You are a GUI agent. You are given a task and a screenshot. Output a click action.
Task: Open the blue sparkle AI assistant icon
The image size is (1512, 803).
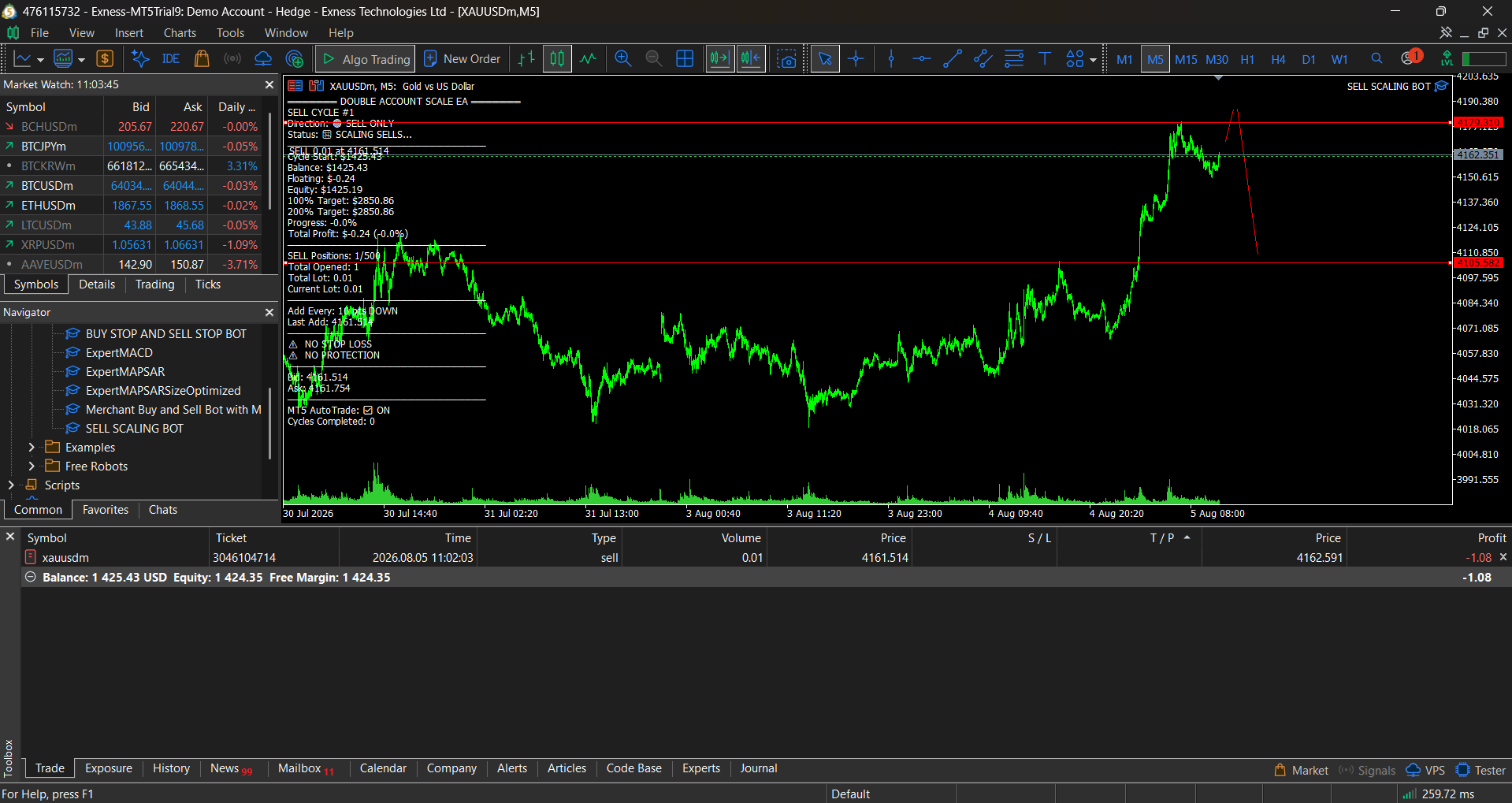pos(140,59)
